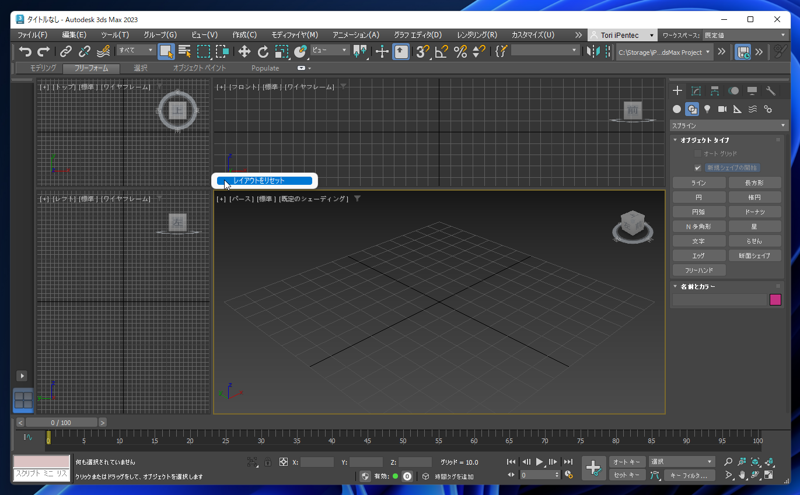
Task: Toggle Keyboard Shortcut Override icon
Action: (401, 51)
